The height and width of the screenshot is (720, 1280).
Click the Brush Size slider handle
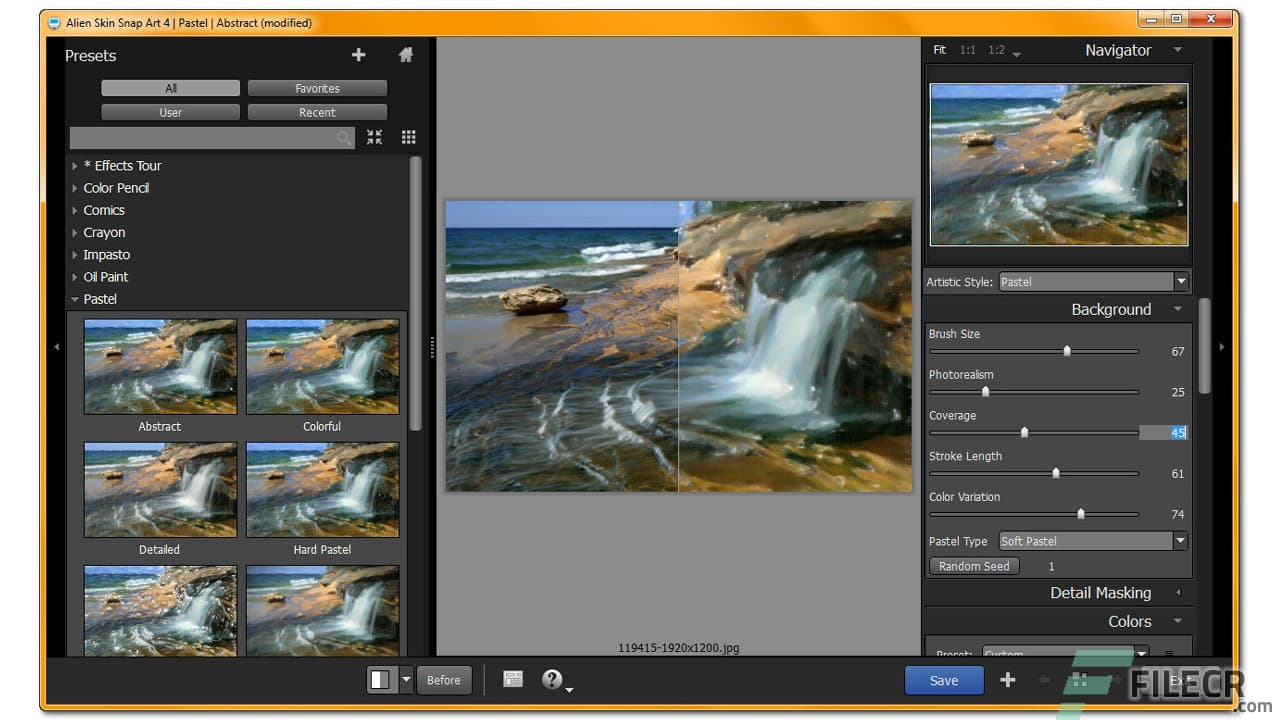tap(1067, 351)
